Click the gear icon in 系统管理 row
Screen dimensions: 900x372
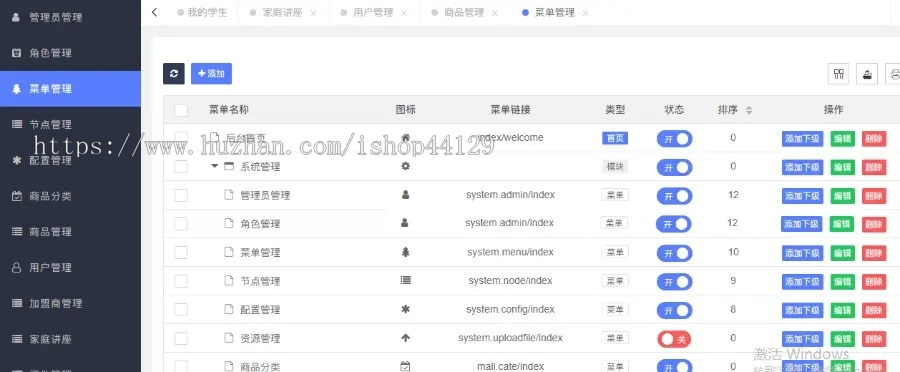point(405,166)
